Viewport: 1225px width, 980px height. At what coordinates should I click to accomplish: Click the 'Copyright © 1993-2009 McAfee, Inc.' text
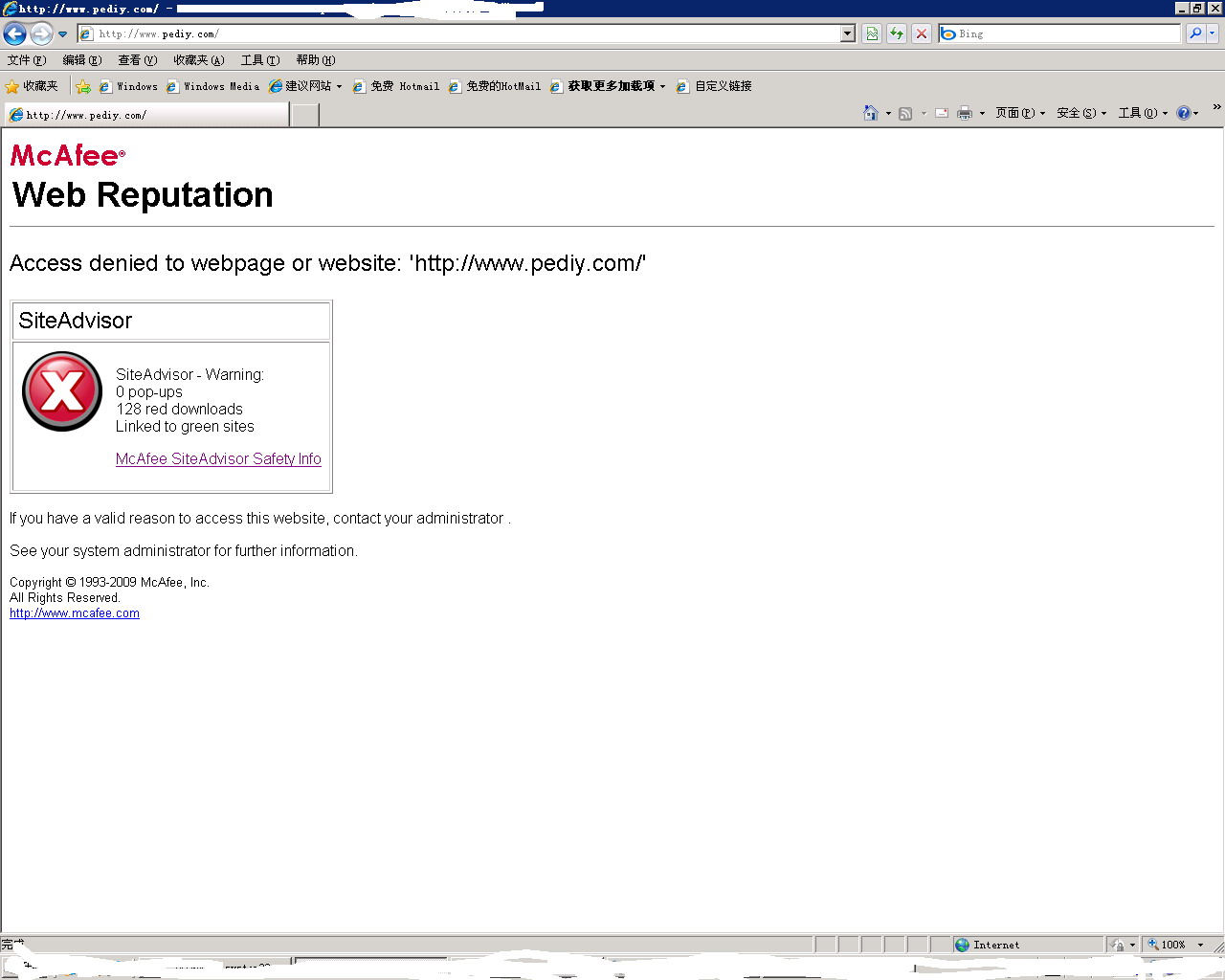(109, 583)
